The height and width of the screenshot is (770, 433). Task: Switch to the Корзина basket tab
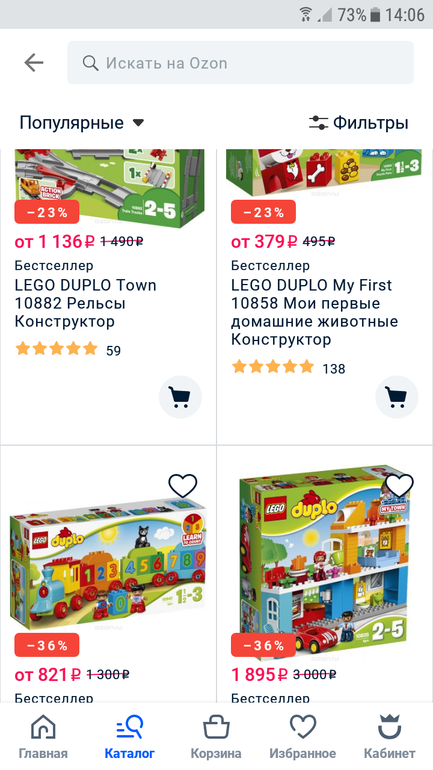coord(216,736)
